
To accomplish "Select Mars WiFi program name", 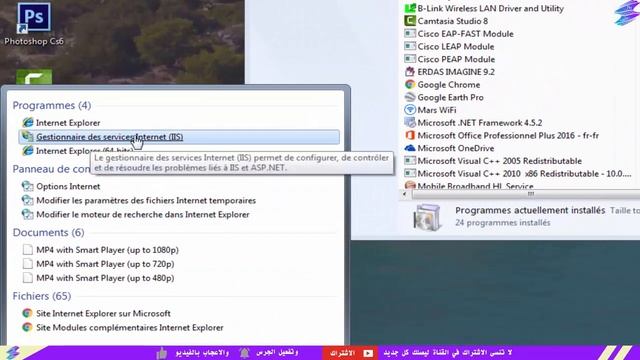I will [x=437, y=110].
